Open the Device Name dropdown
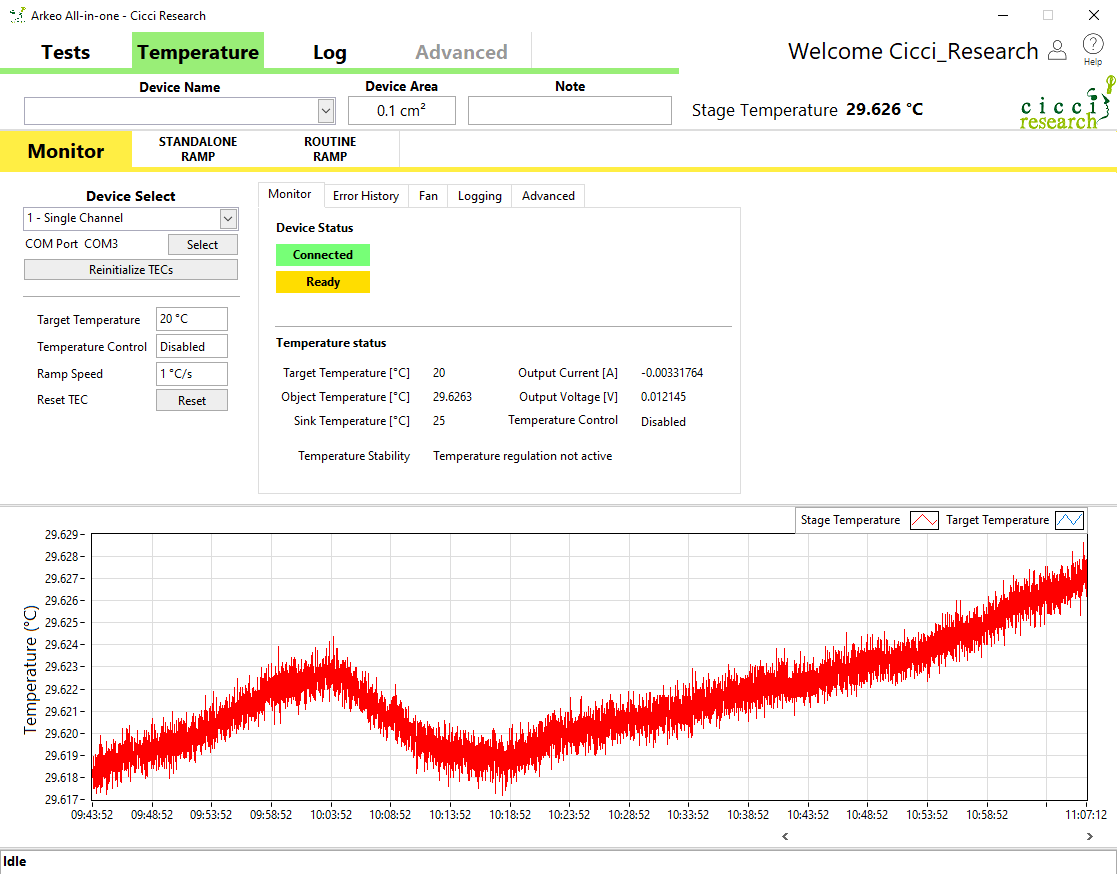The width and height of the screenshot is (1117, 874). click(x=325, y=110)
